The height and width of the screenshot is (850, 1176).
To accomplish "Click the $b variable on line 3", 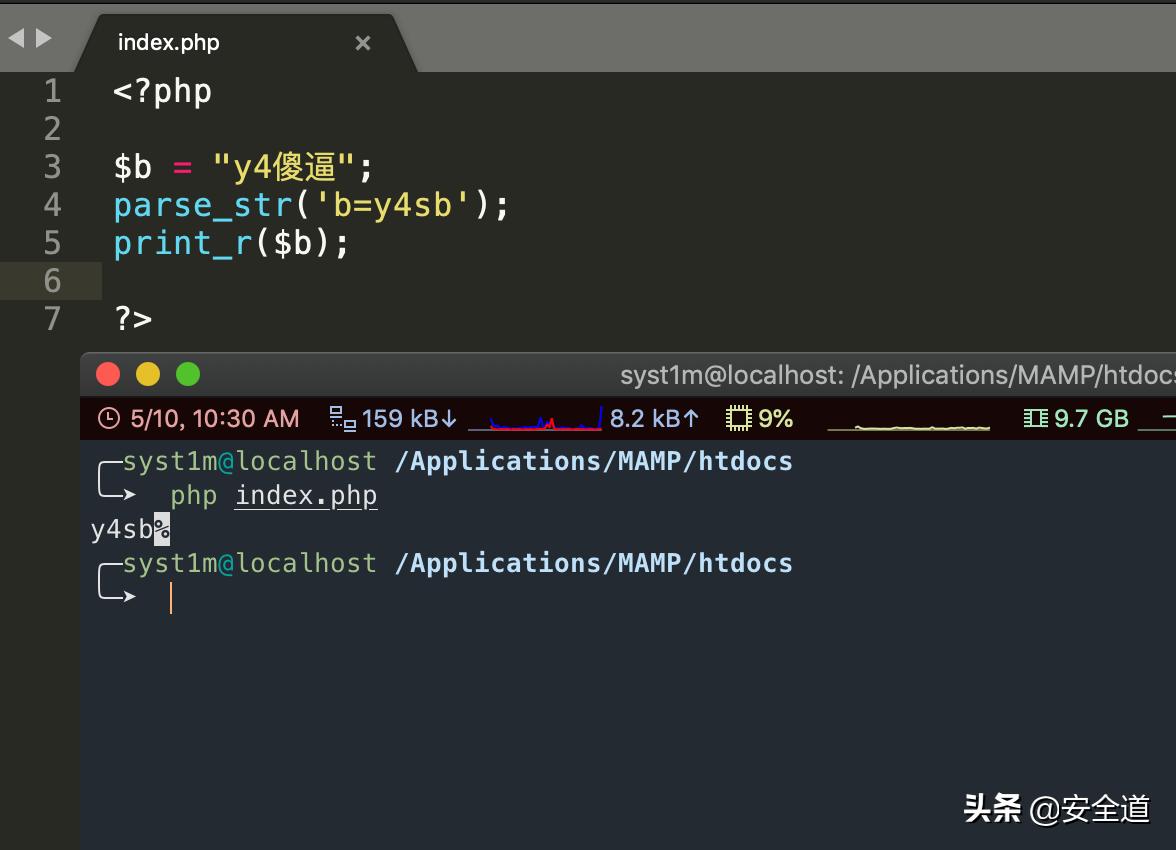I will pos(133,167).
